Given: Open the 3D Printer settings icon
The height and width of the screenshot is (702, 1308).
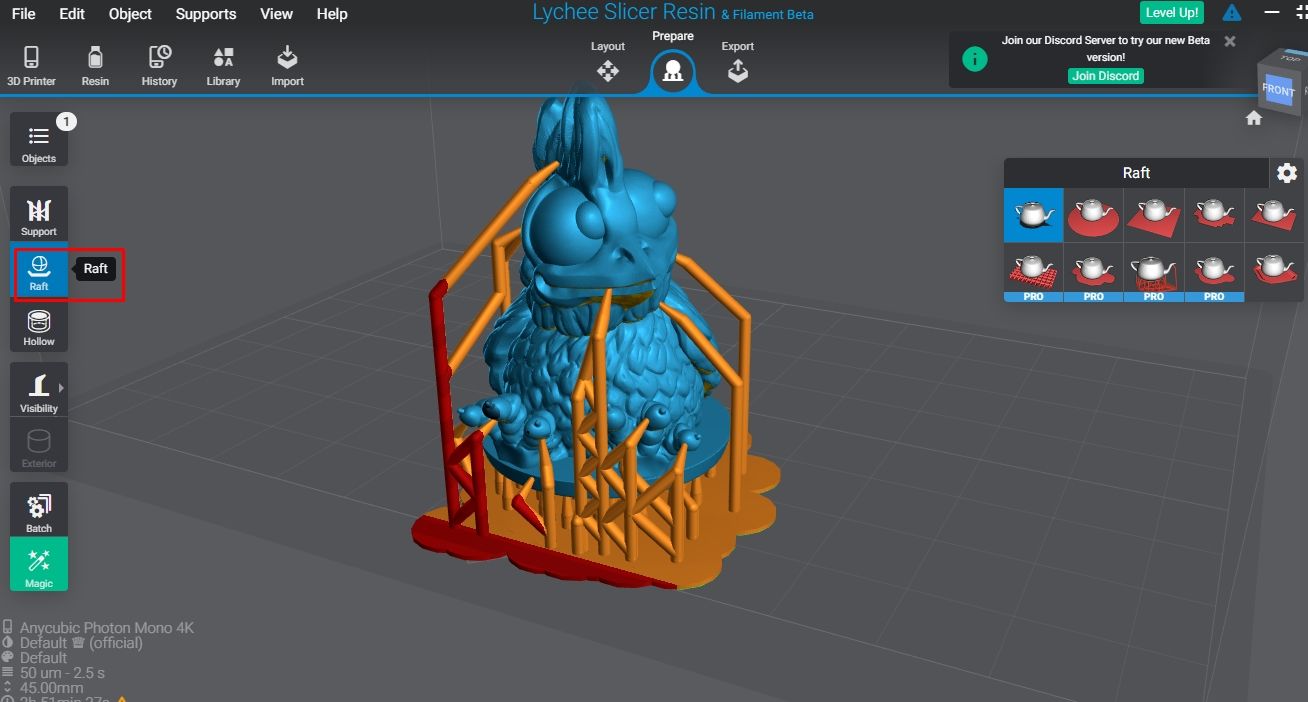Looking at the screenshot, I should (x=31, y=62).
